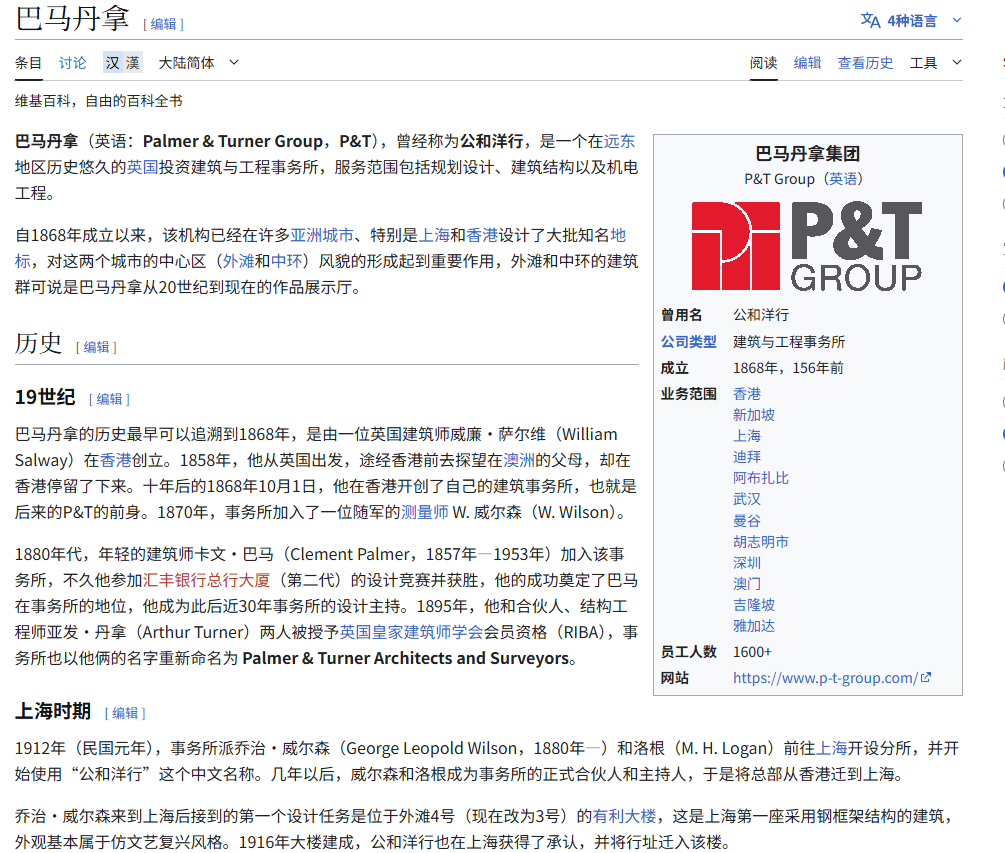Switch to the 讨论 discussion tab
Viewport: 1005px width, 853px height.
coord(72,62)
